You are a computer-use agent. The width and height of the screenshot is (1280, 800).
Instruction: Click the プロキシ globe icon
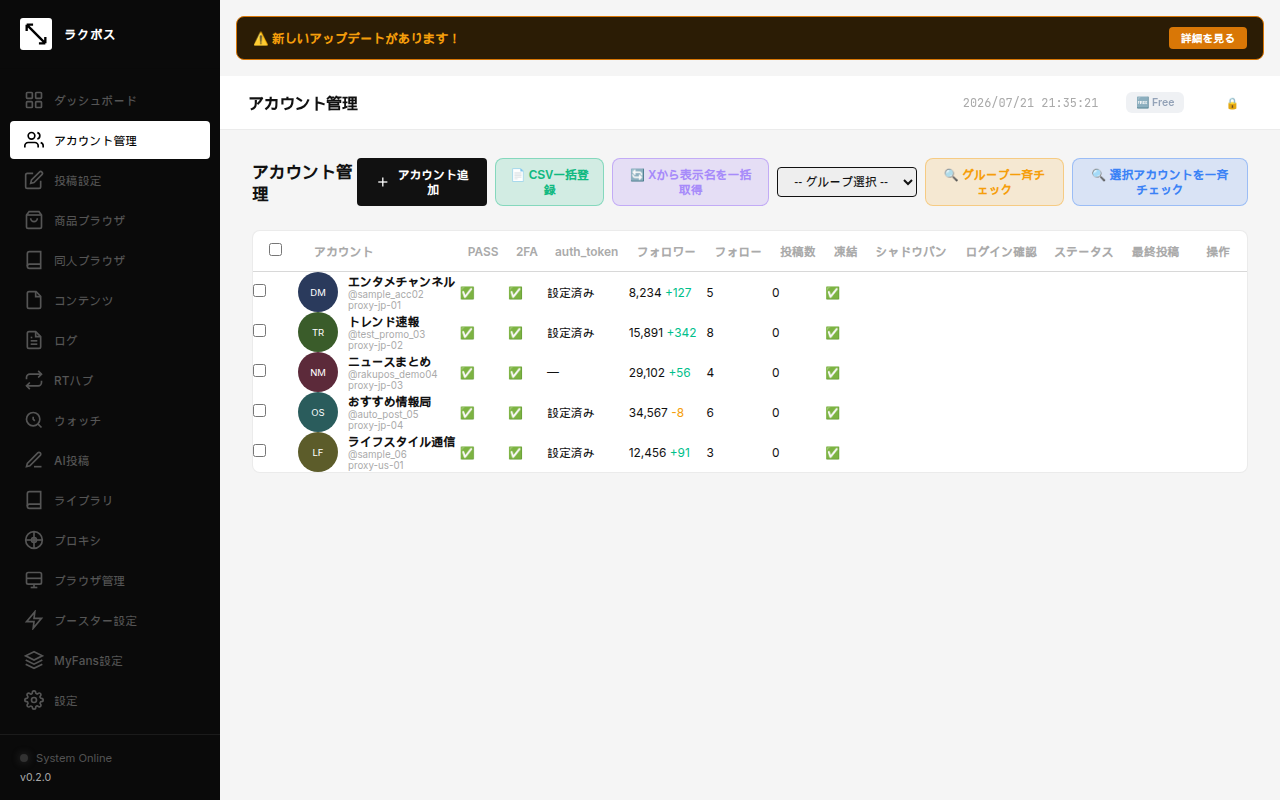pos(34,540)
